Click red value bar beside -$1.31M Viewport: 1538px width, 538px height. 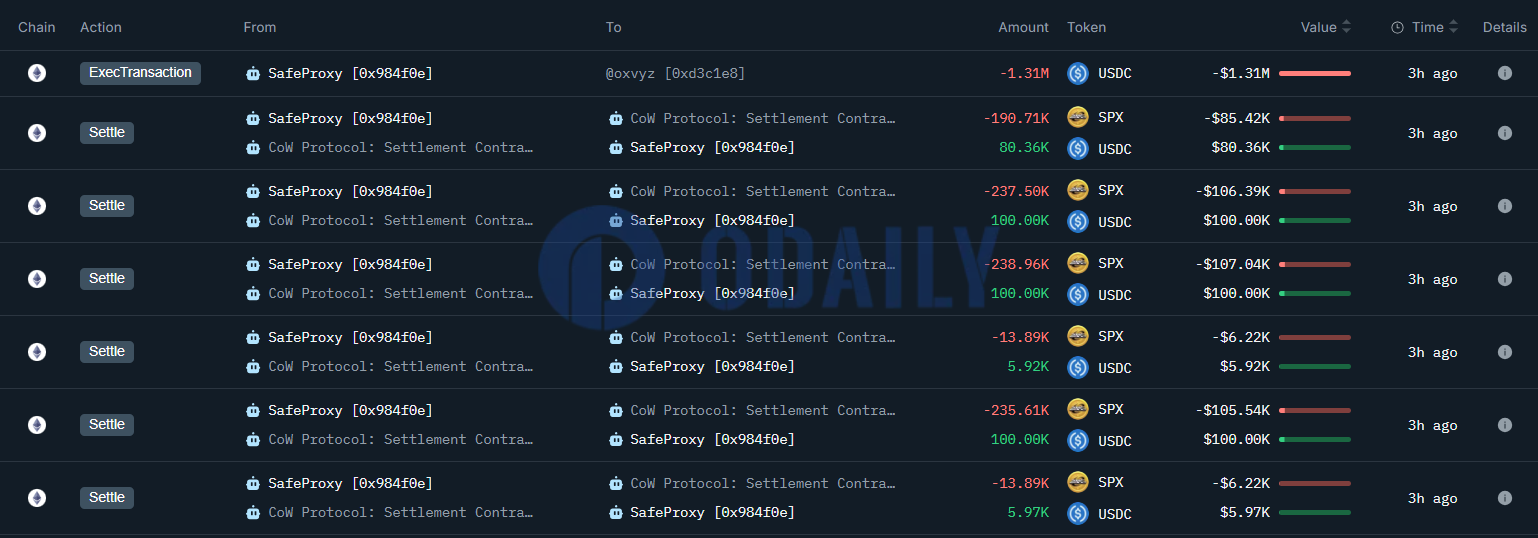coord(1314,73)
